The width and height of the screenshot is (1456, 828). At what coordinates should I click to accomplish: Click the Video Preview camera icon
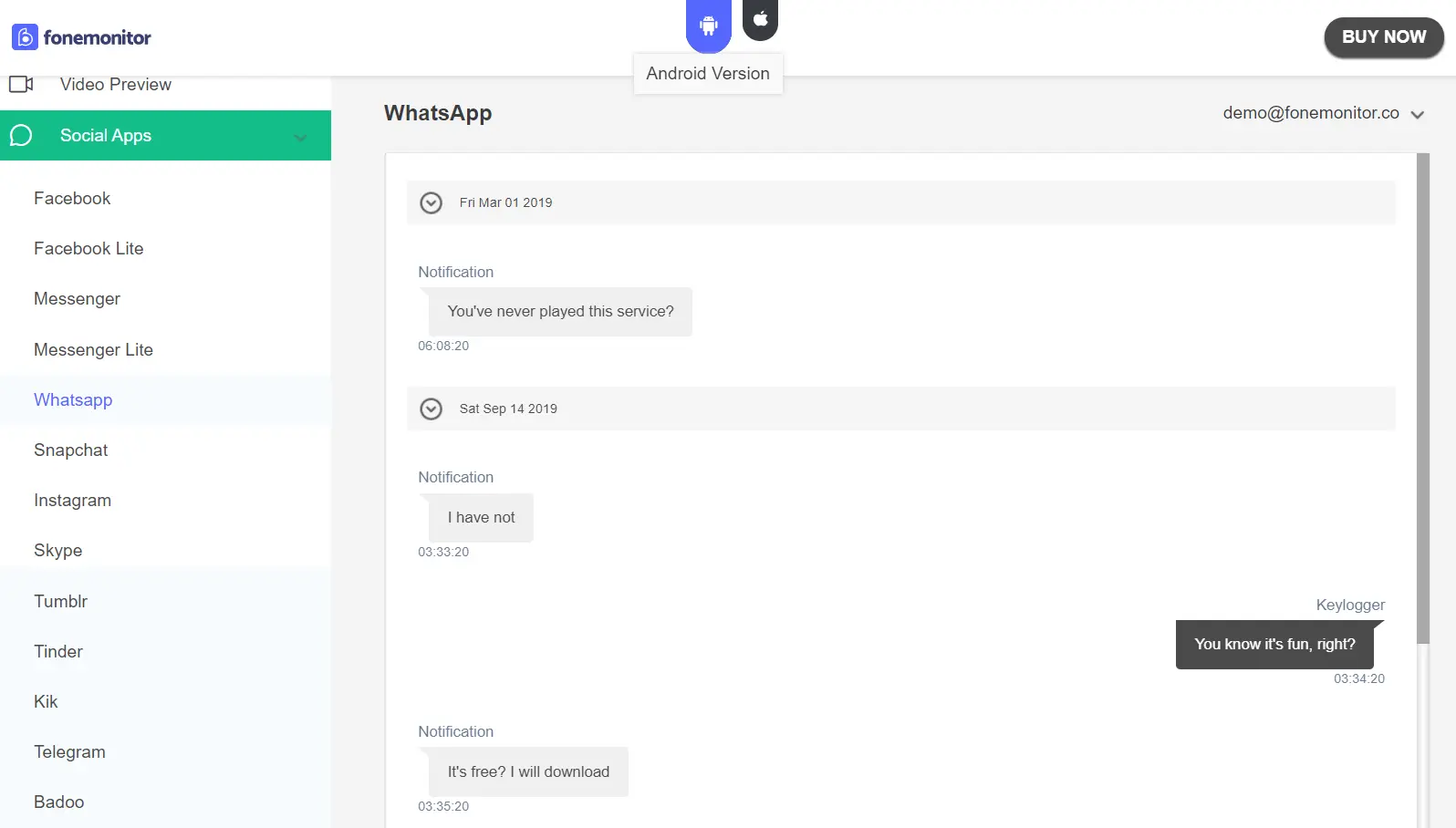21,84
